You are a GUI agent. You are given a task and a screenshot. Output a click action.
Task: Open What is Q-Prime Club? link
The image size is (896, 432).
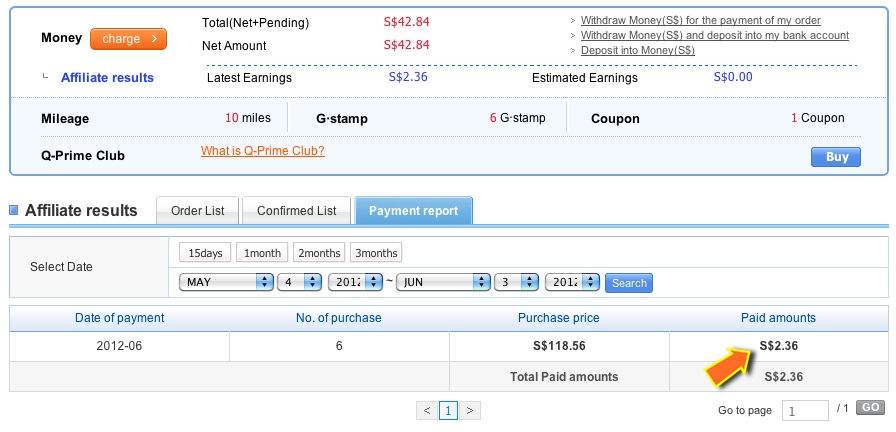[263, 151]
